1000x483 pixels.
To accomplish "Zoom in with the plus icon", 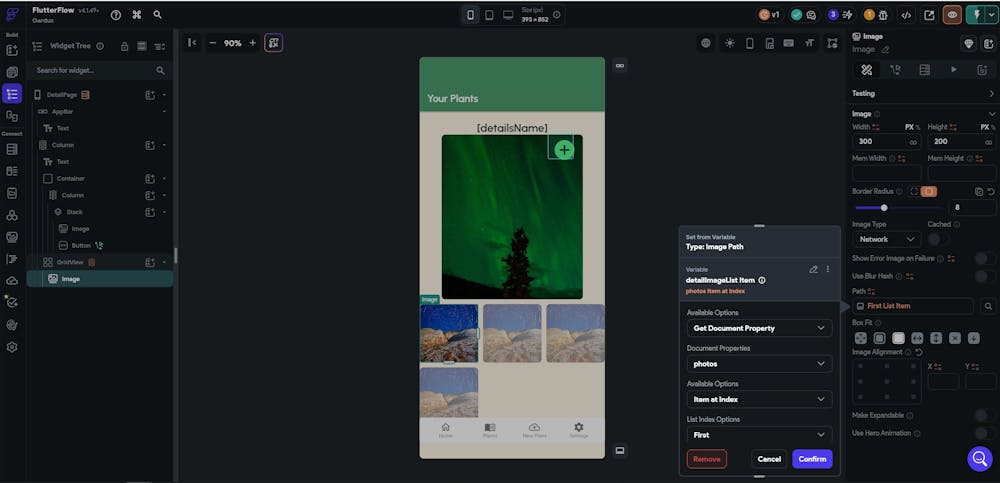I will [x=253, y=43].
